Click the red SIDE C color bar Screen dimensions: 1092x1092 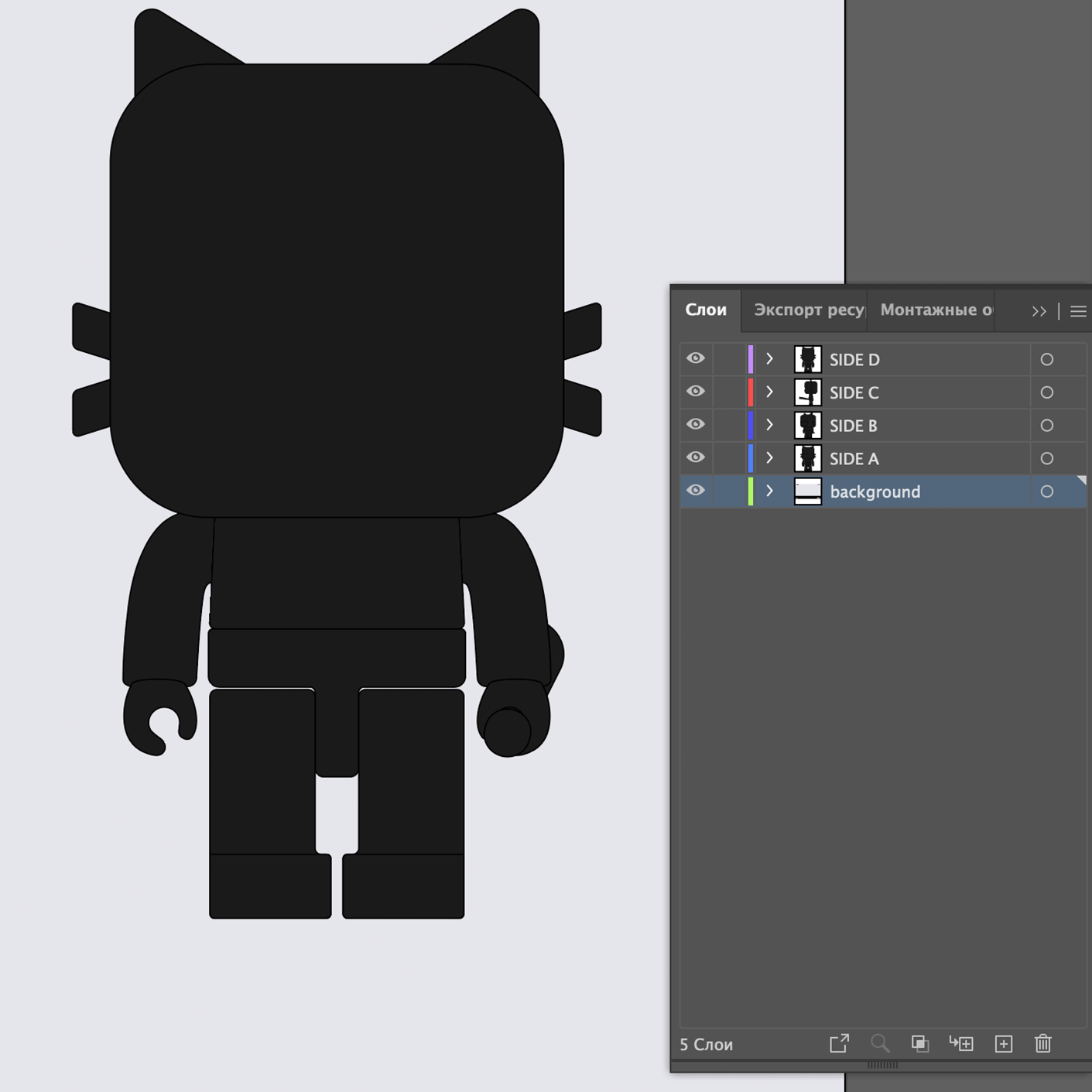(x=750, y=392)
